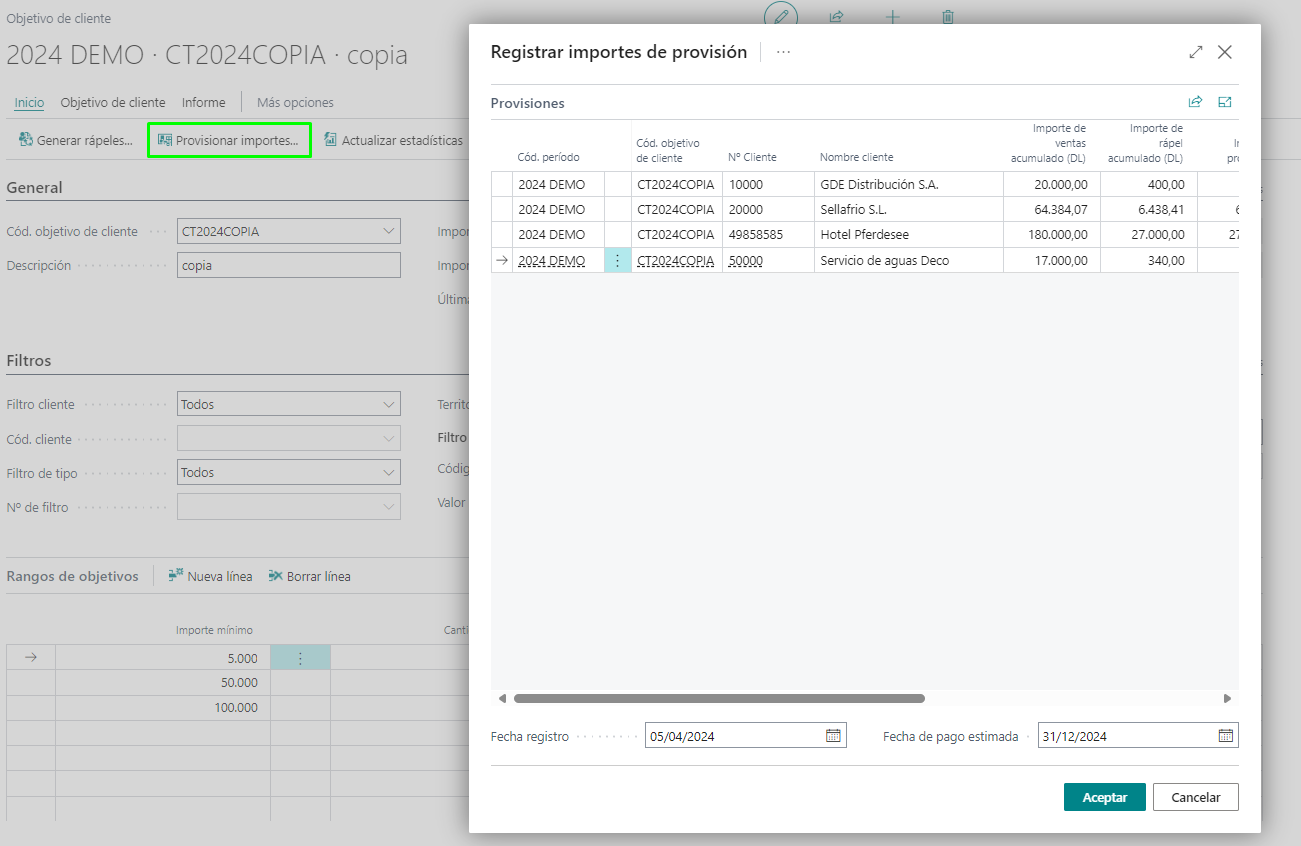This screenshot has width=1301, height=846.
Task: Click Generar rápeles action
Action: point(75,140)
